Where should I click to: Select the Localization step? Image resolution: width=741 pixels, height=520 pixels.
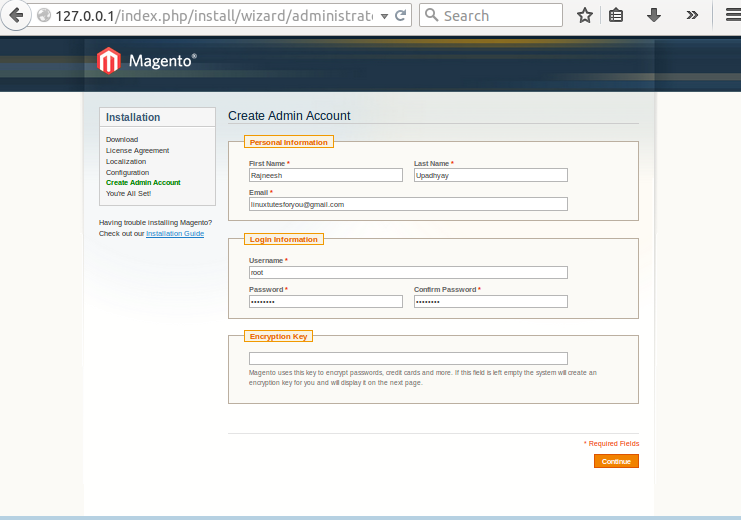(x=126, y=161)
